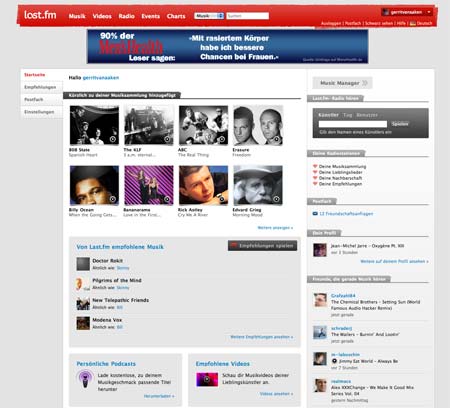Open the Erasure artist name
Image resolution: width=450 pixels, height=408 pixels.
tap(241, 150)
